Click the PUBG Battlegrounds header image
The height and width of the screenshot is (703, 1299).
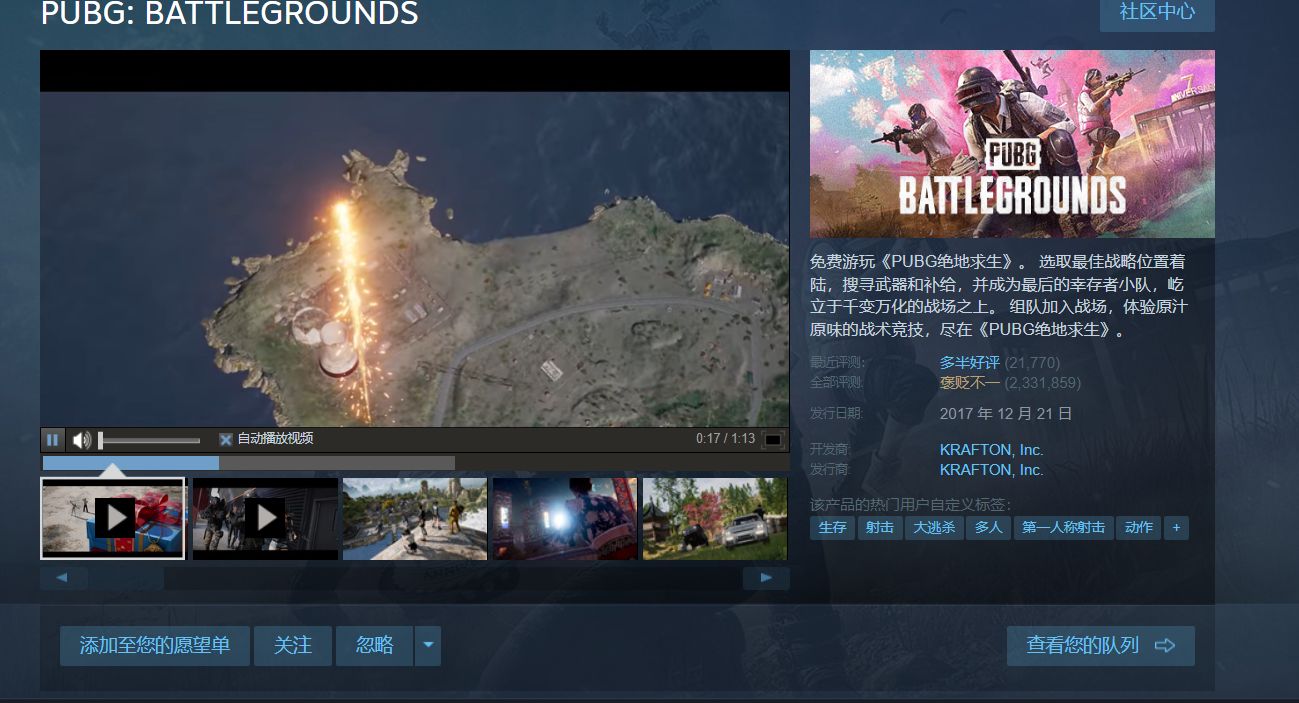tap(1012, 144)
